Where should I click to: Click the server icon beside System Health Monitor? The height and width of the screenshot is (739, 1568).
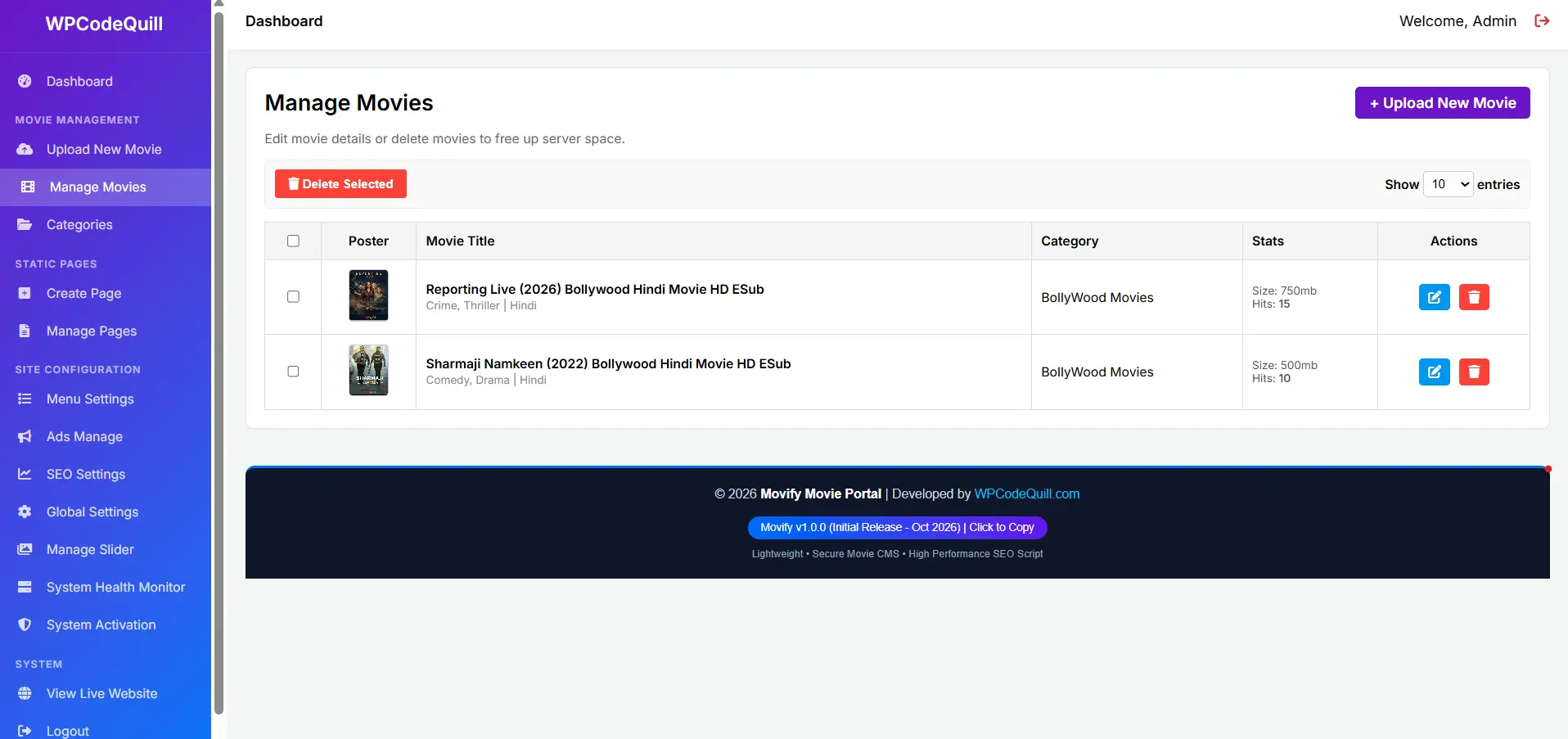point(25,587)
